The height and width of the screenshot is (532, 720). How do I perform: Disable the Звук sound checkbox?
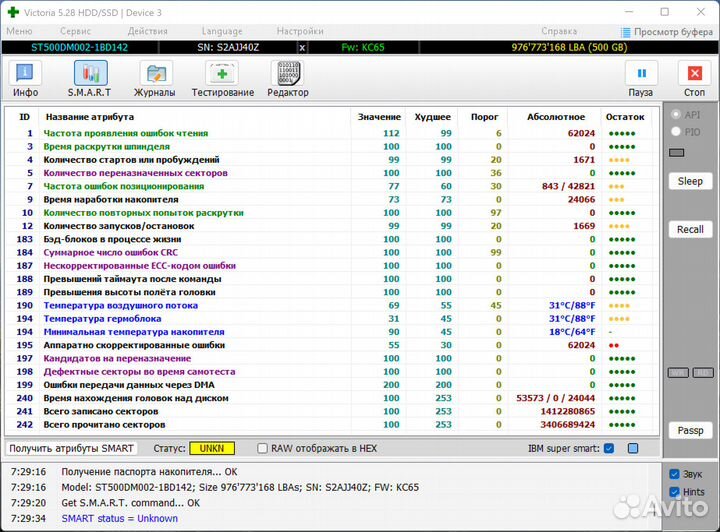pos(674,474)
